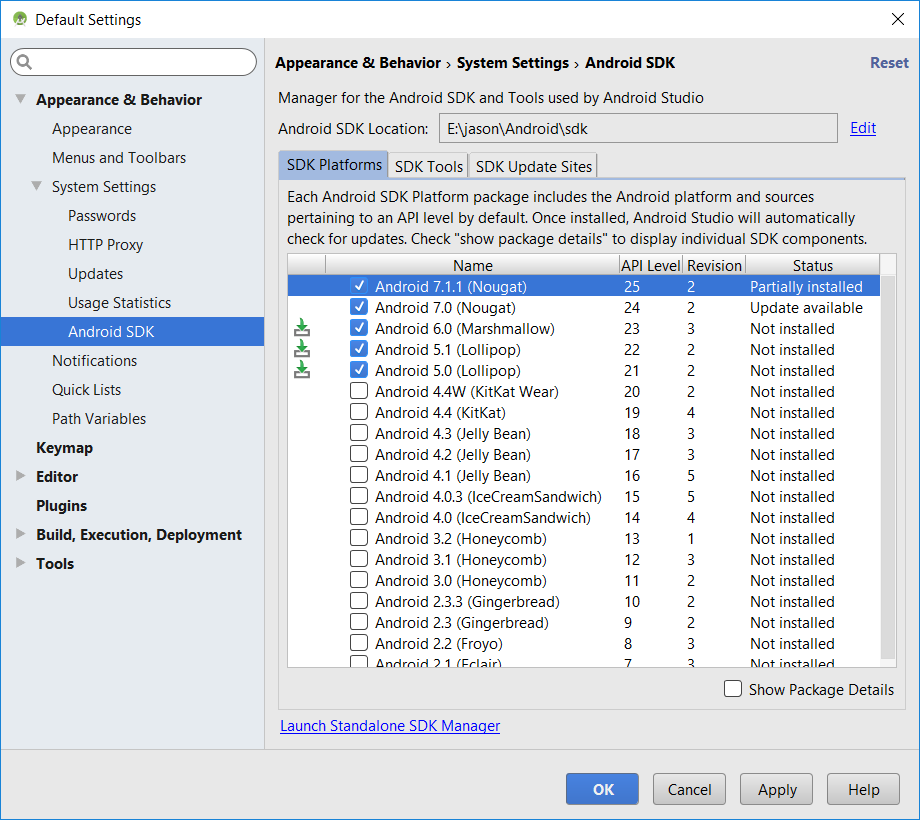Expand the Tools tree node

click(21, 563)
